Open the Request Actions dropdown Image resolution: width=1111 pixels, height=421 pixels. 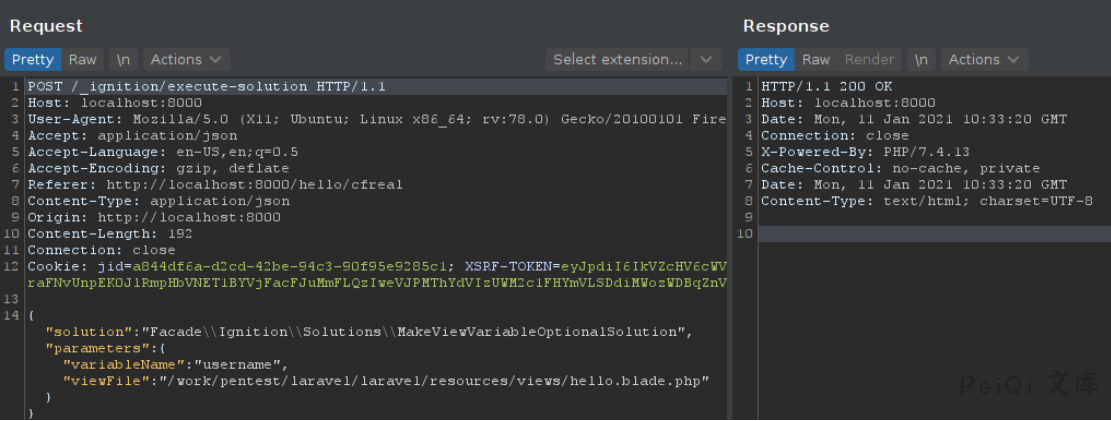pos(186,60)
